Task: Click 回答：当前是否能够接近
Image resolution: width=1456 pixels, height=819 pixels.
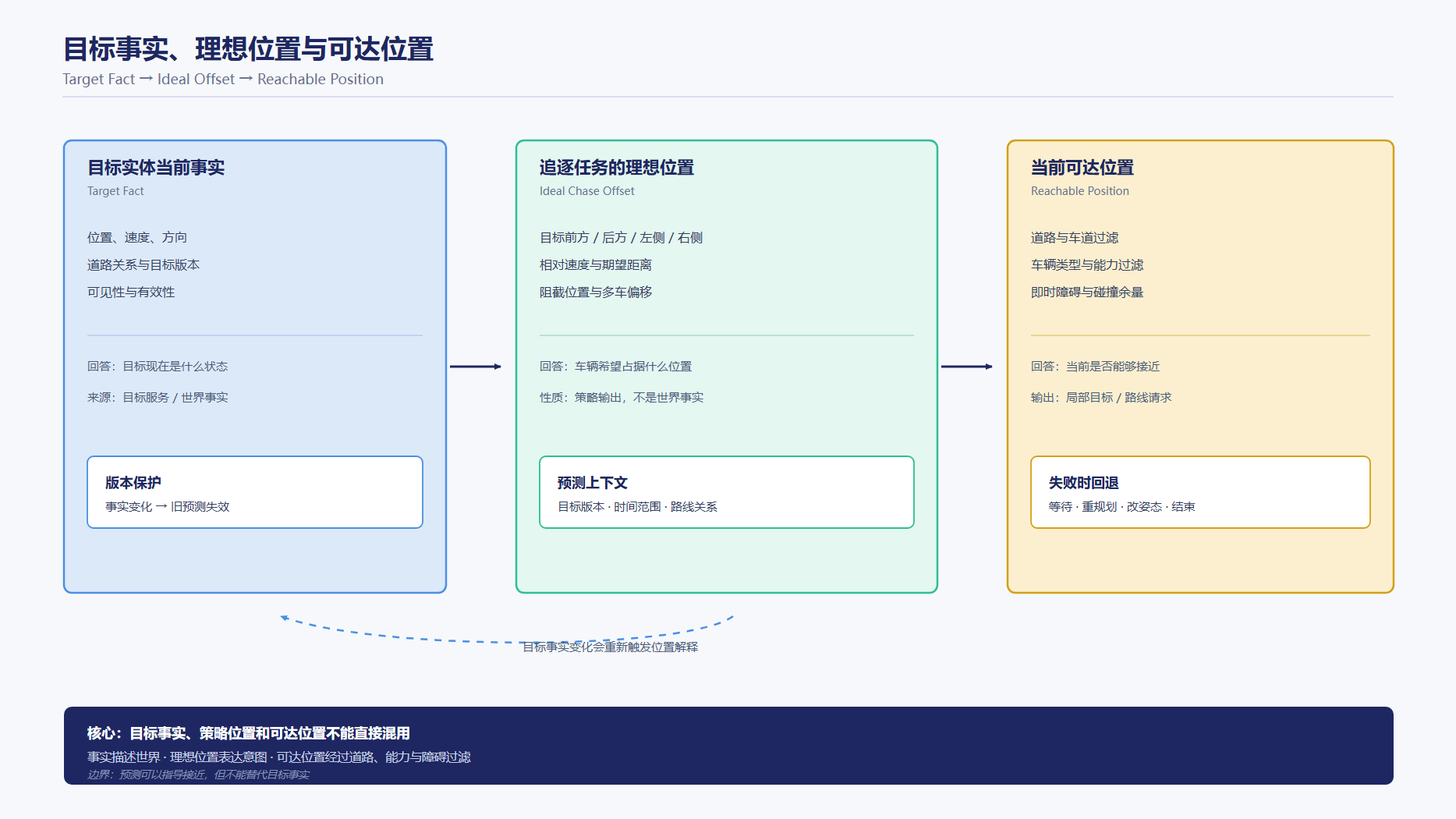Action: click(x=1096, y=366)
